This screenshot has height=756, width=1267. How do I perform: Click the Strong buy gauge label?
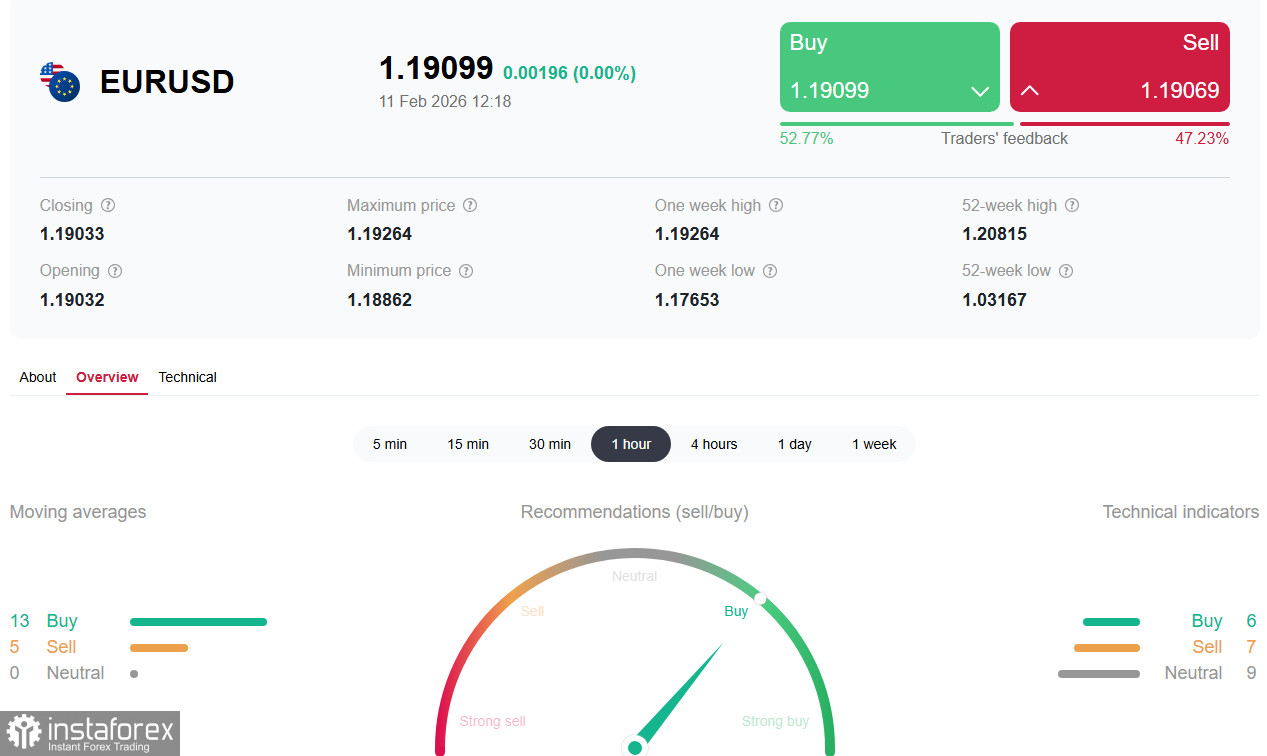click(x=775, y=721)
